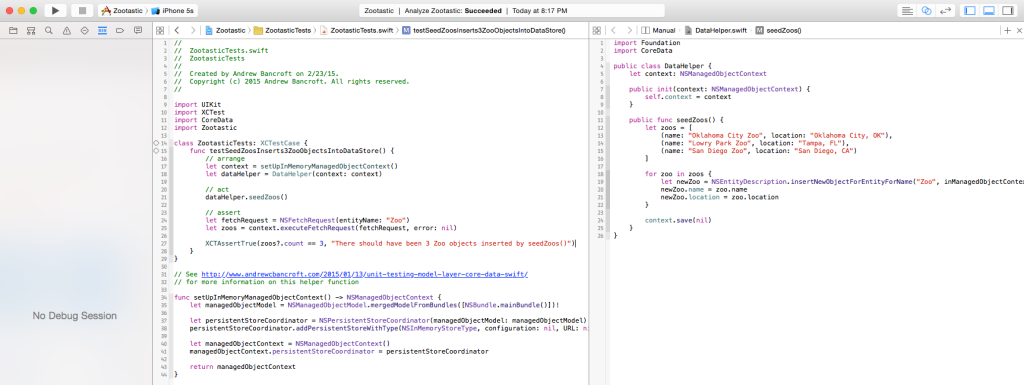Screen dimensions: 1024x385
Task: Click the import XCTest statement
Action: point(199,112)
